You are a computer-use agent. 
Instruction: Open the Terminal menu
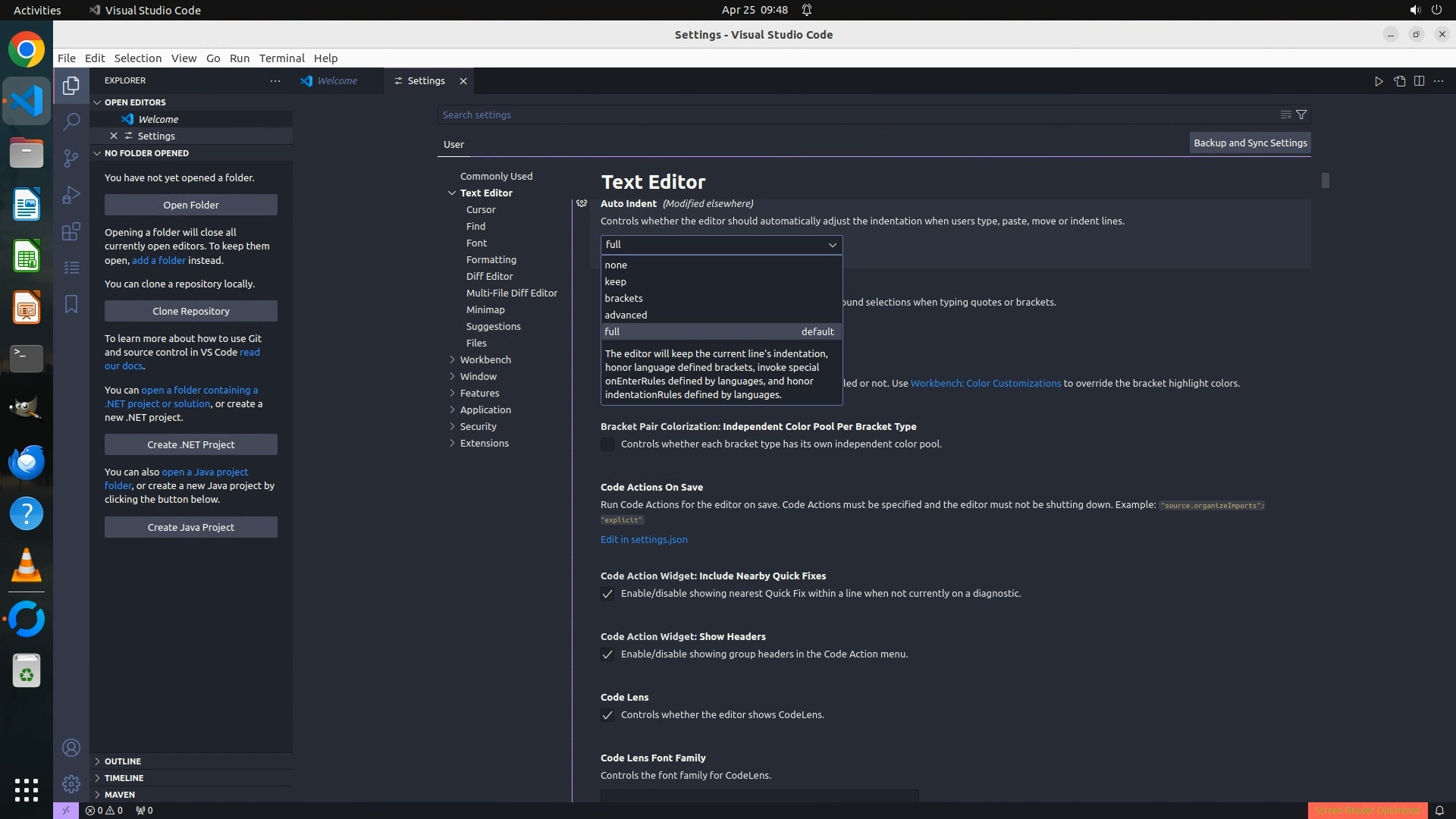click(281, 58)
